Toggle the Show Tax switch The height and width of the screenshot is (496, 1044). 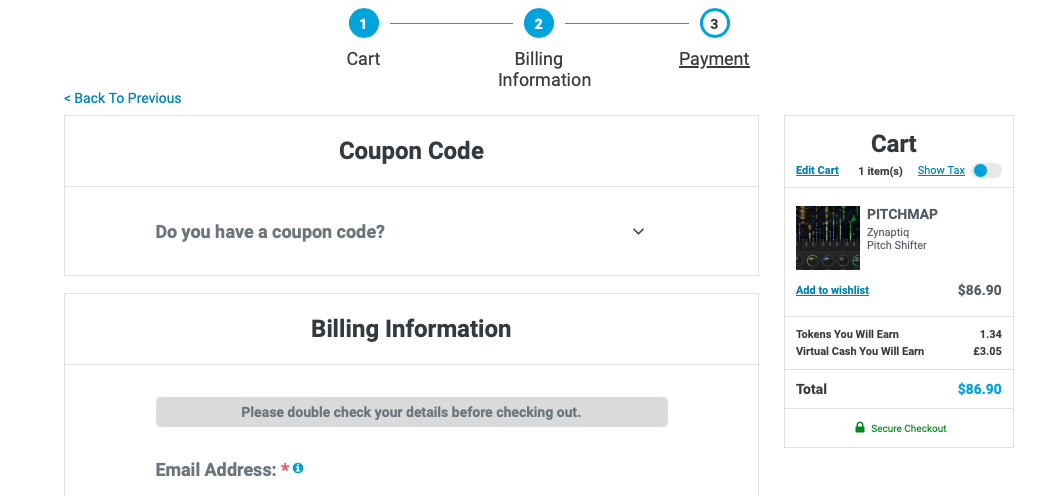pyautogui.click(x=986, y=170)
